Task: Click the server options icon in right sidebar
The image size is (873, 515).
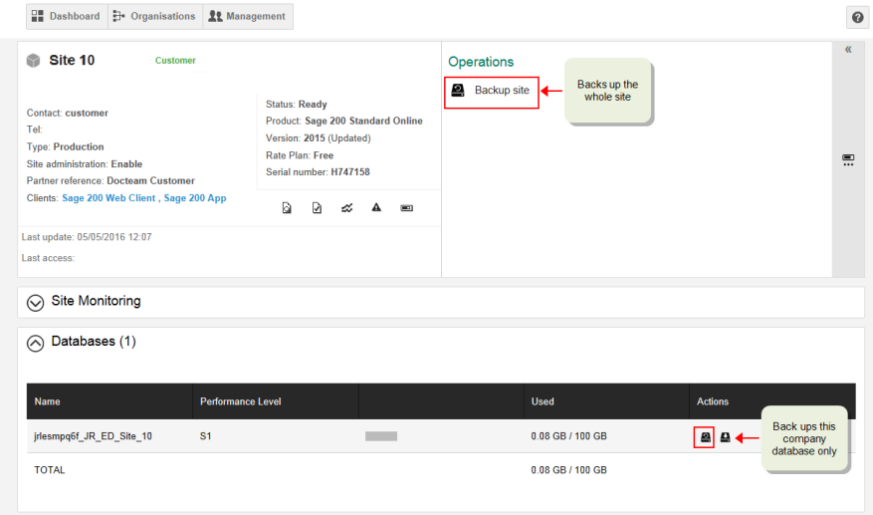Action: (848, 160)
